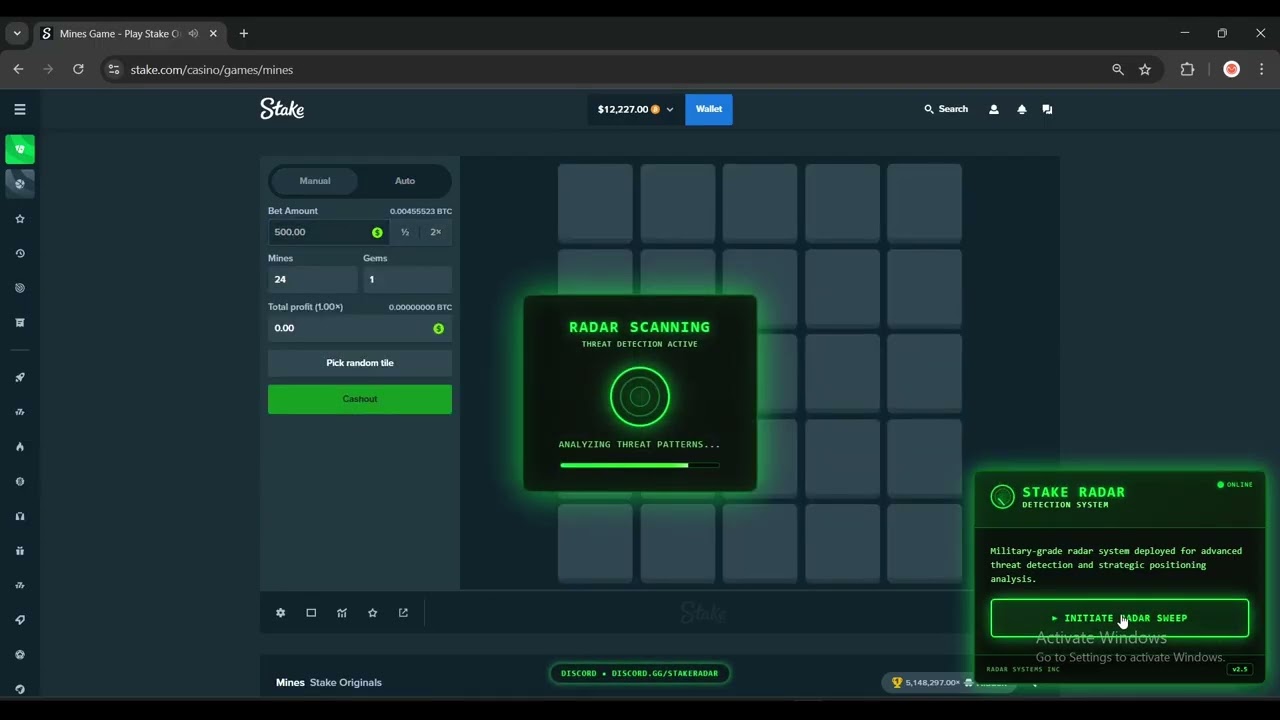Close the Mines Game browser tab

pos(213,33)
